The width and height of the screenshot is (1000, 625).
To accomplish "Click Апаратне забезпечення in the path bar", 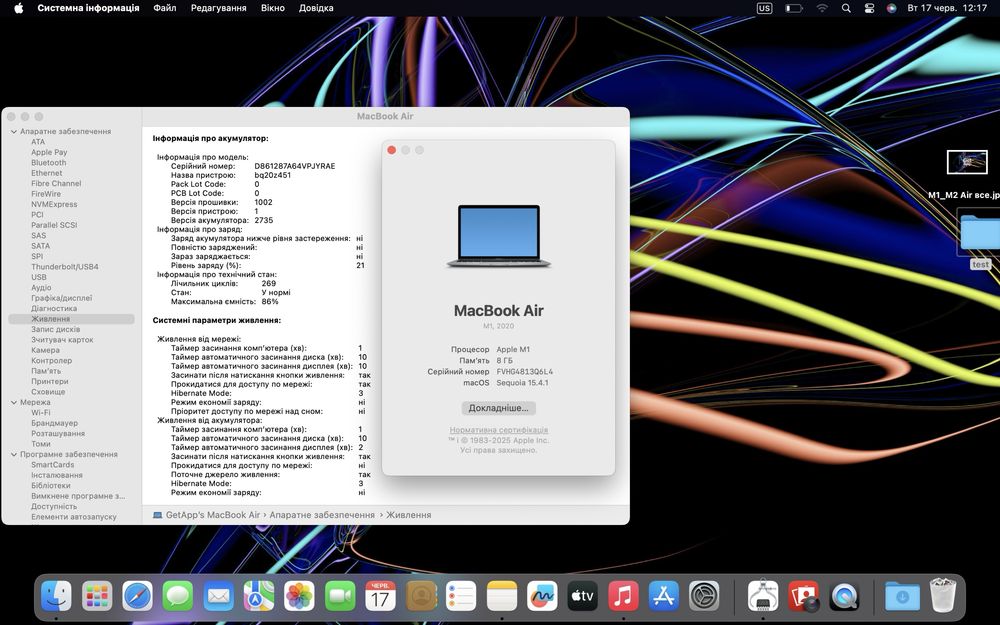I will (322, 515).
